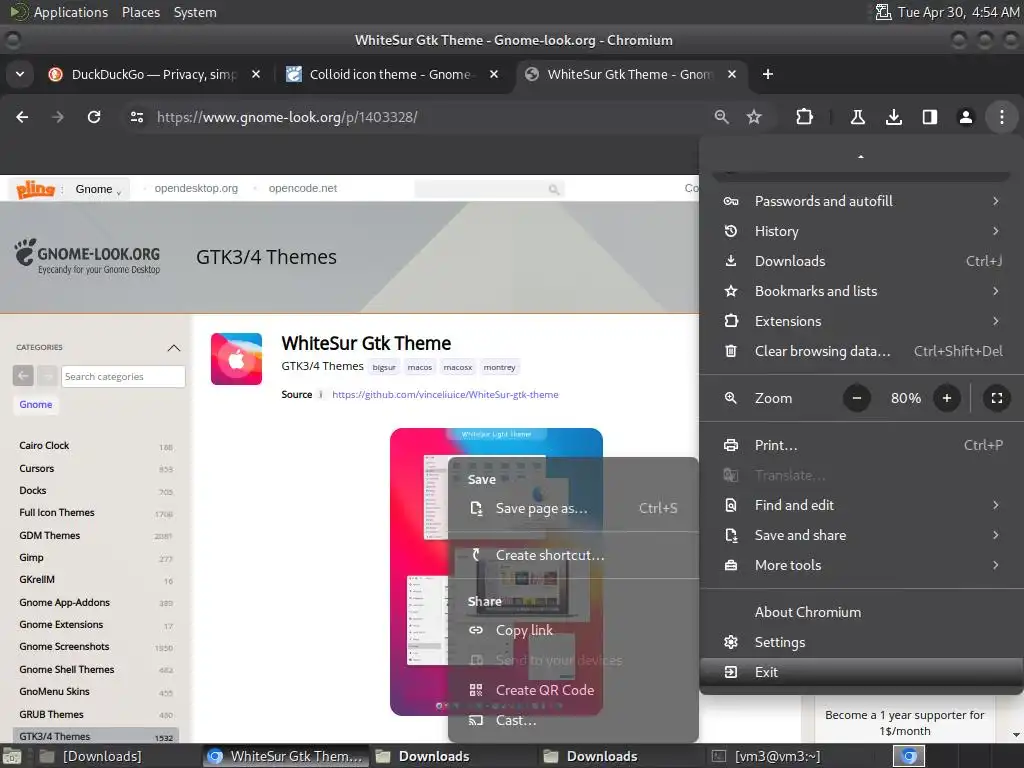Open the Gnome Shell Themes category
Image resolution: width=1024 pixels, height=768 pixels.
click(x=67, y=669)
